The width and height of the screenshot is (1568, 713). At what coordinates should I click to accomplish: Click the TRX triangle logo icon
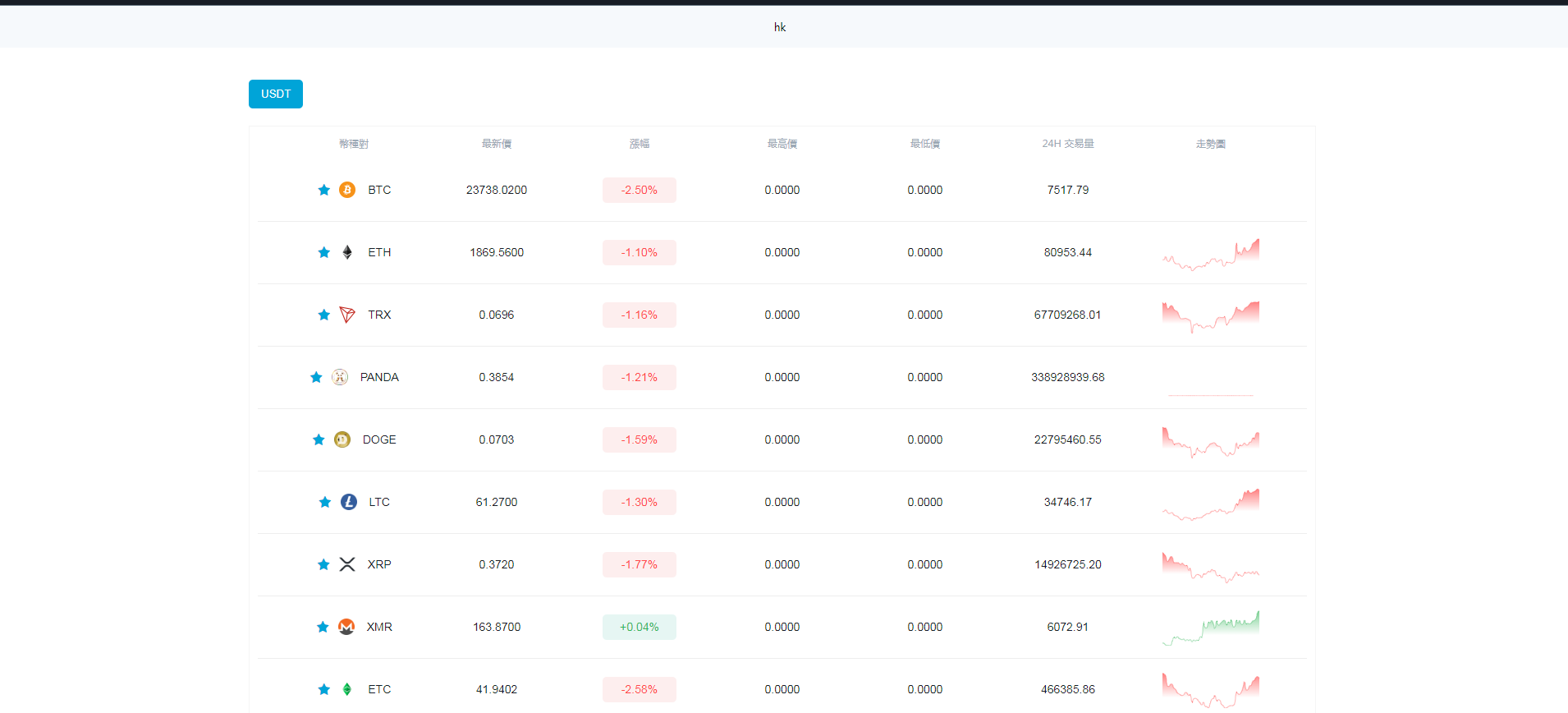pos(347,315)
